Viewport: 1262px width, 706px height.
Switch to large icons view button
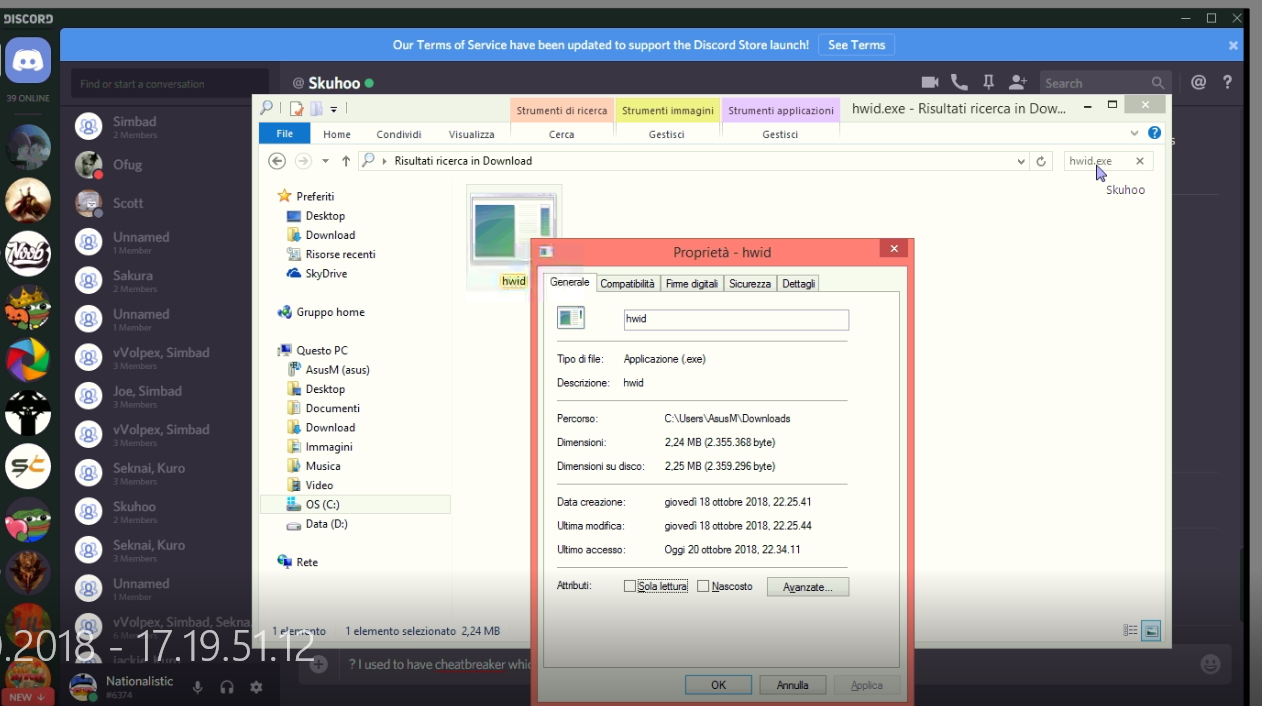coord(1151,630)
